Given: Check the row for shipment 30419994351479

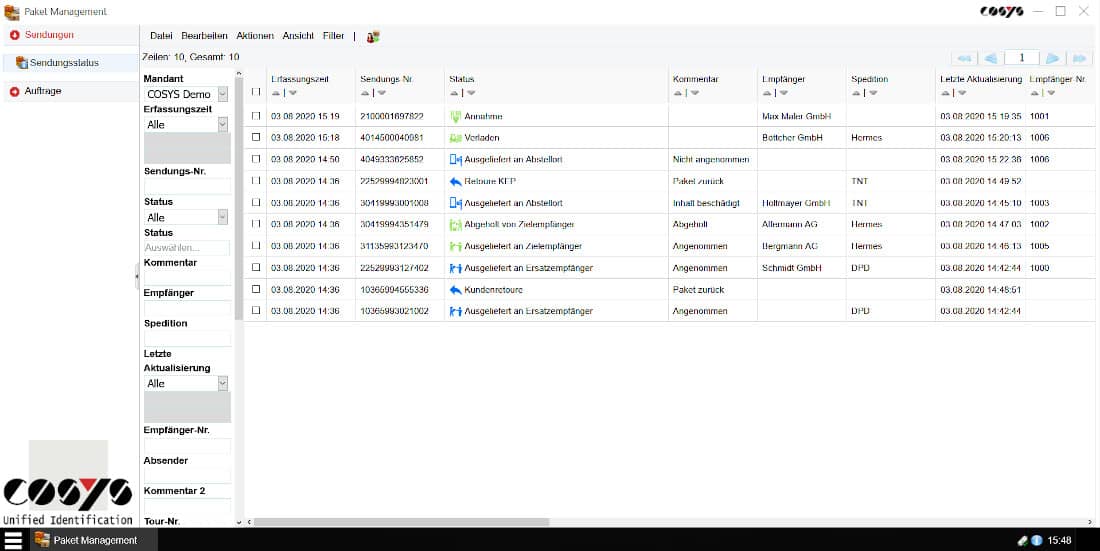Looking at the screenshot, I should click(256, 224).
